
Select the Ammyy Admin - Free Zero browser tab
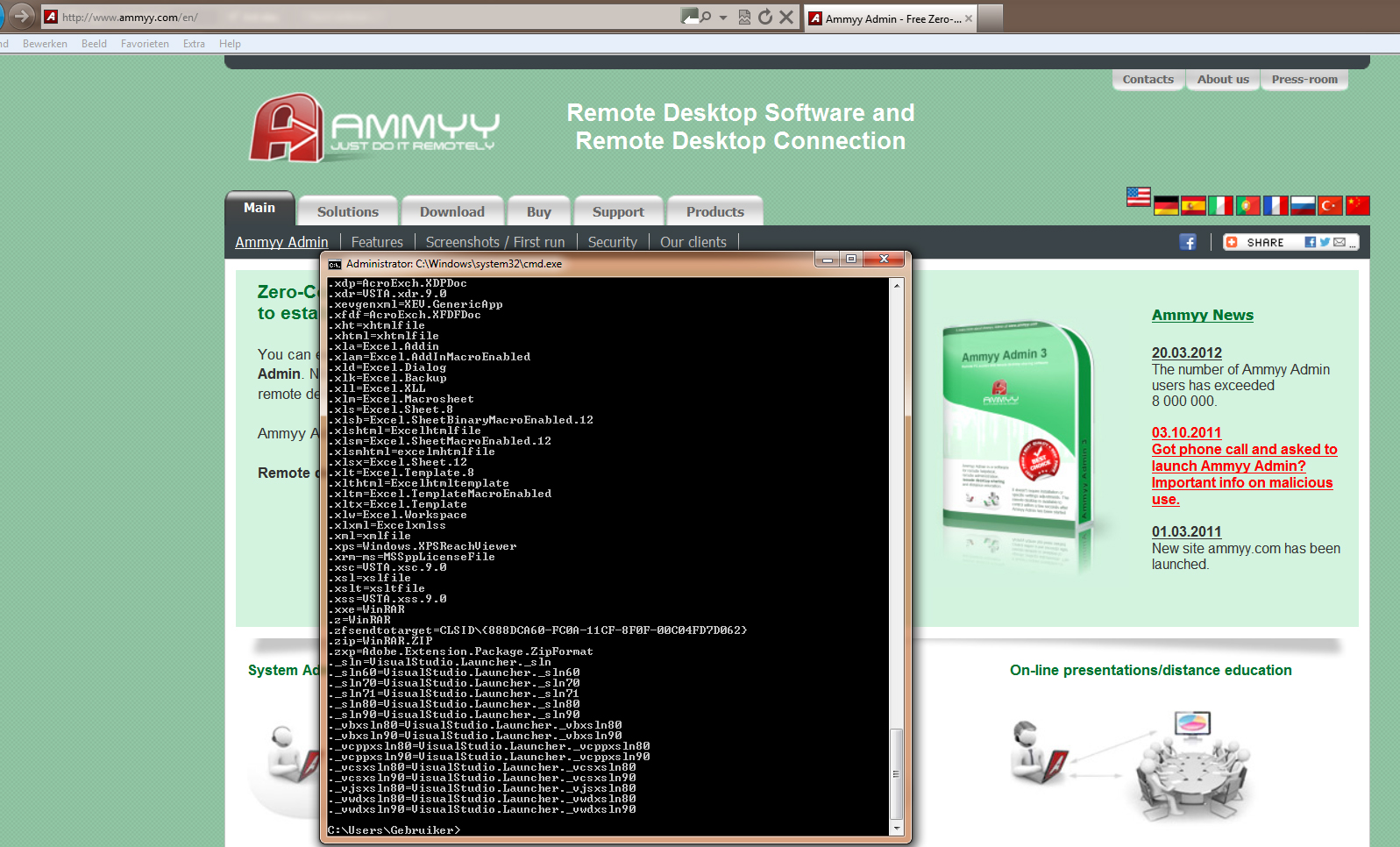click(x=890, y=18)
